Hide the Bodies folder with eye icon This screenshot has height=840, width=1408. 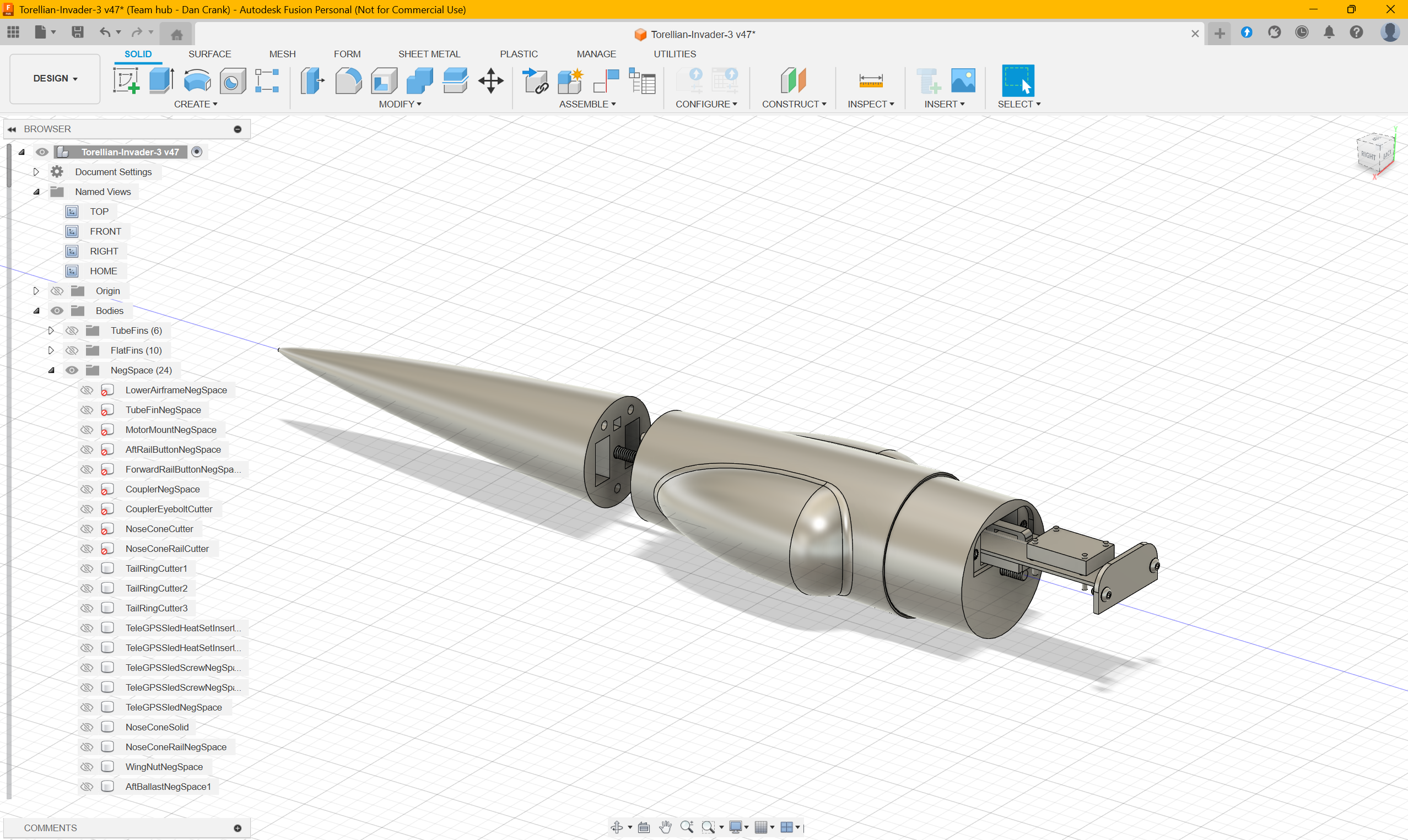pos(57,311)
